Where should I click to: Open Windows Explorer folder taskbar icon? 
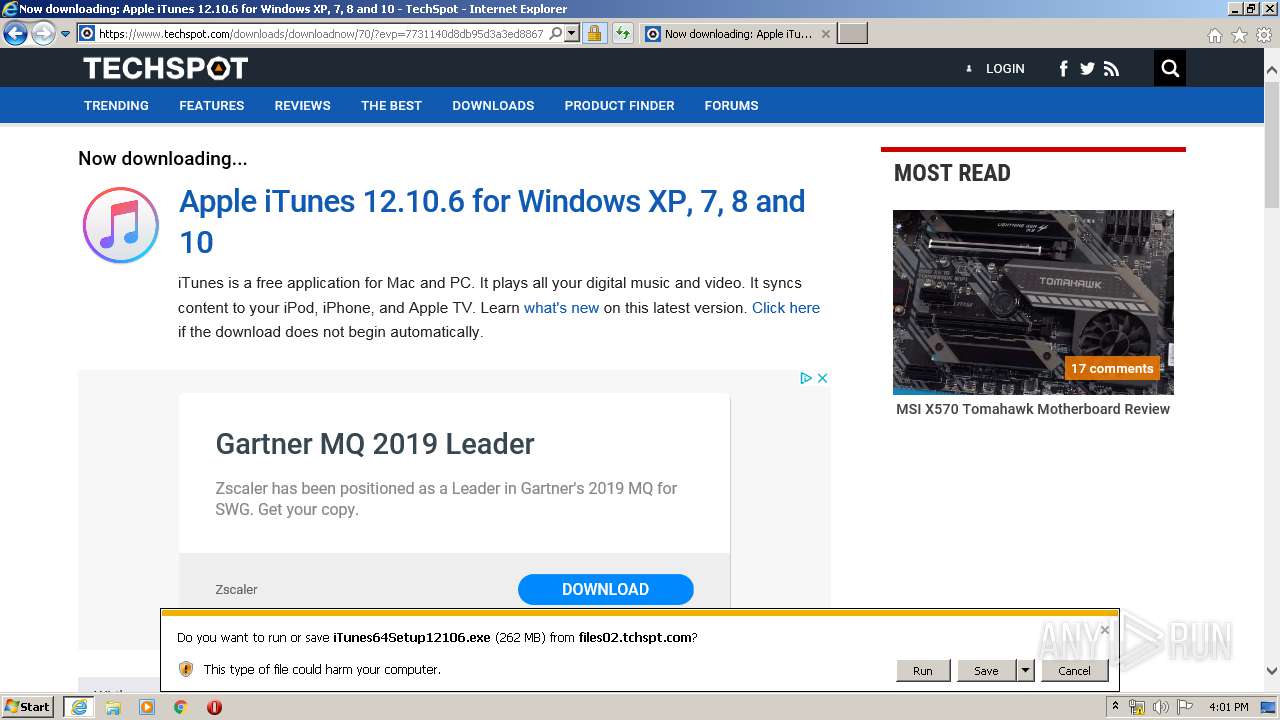(113, 707)
